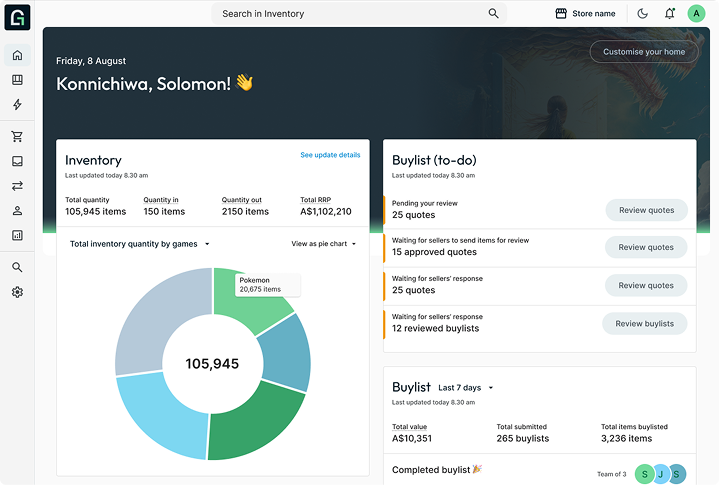The width and height of the screenshot is (719, 485).
Task: Open the user avatar 'A' menu
Action: pos(696,14)
